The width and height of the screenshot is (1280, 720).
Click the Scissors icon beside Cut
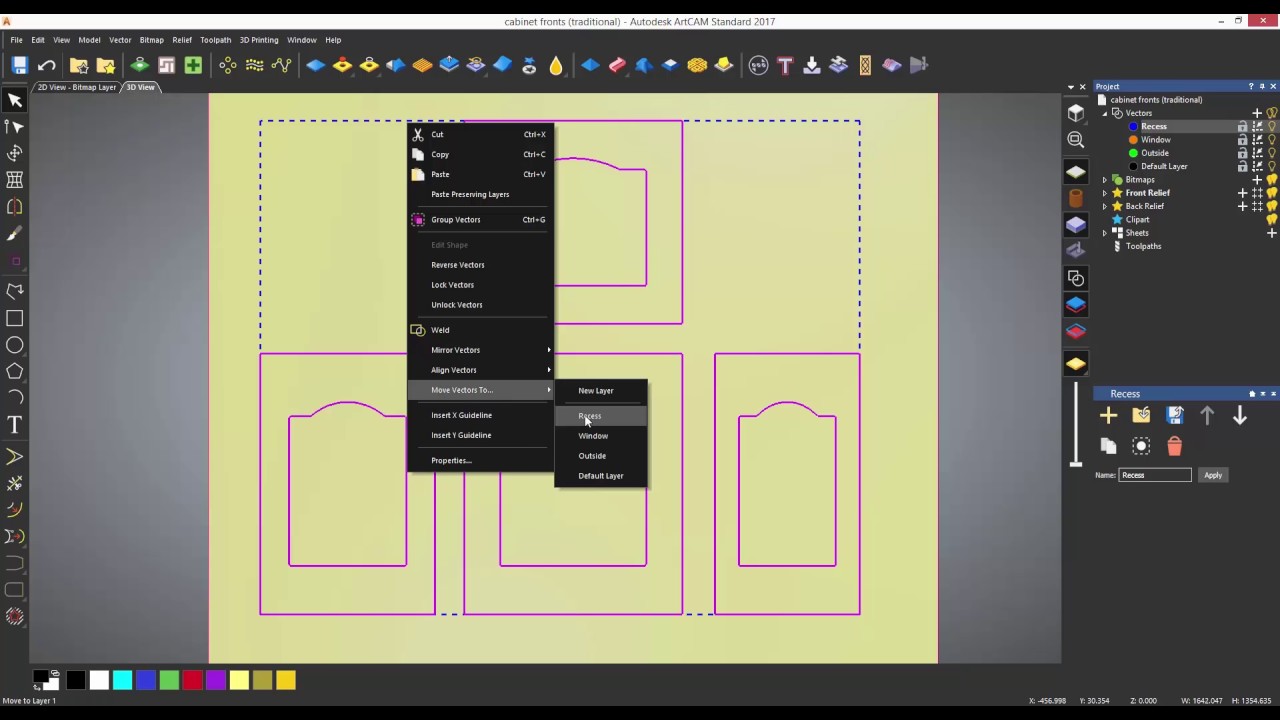[418, 134]
